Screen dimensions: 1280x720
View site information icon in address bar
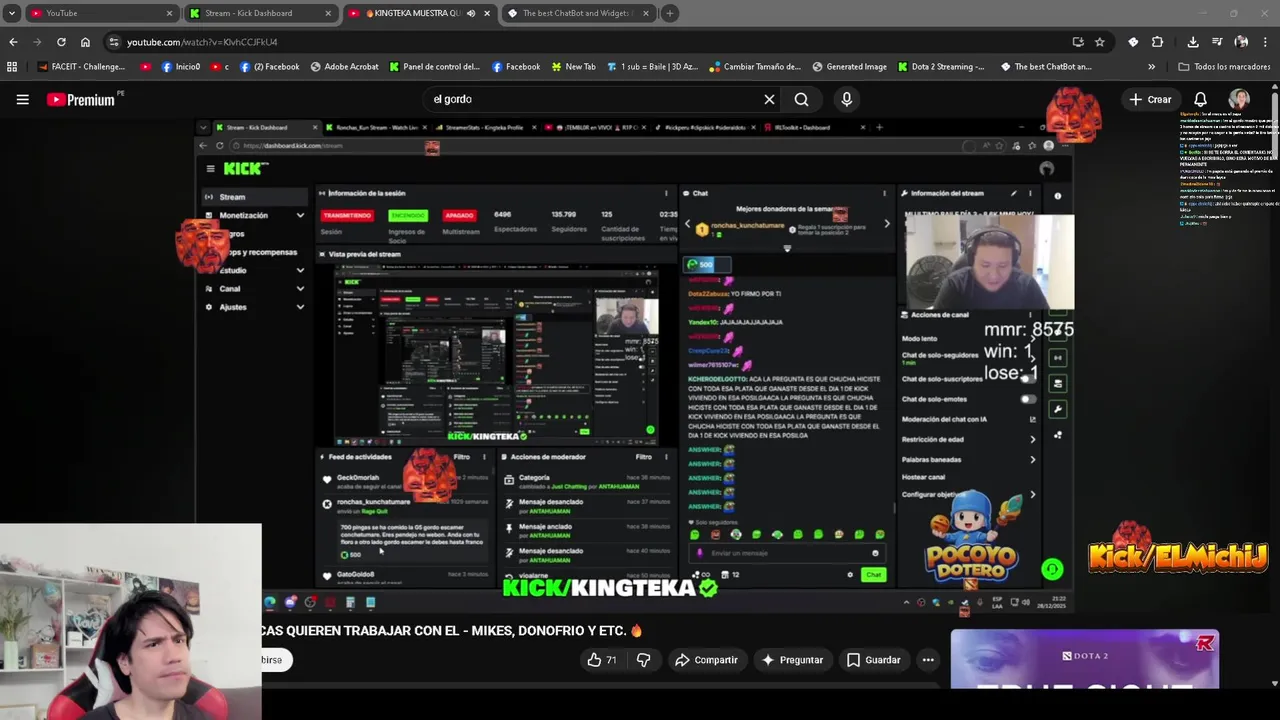(x=114, y=42)
